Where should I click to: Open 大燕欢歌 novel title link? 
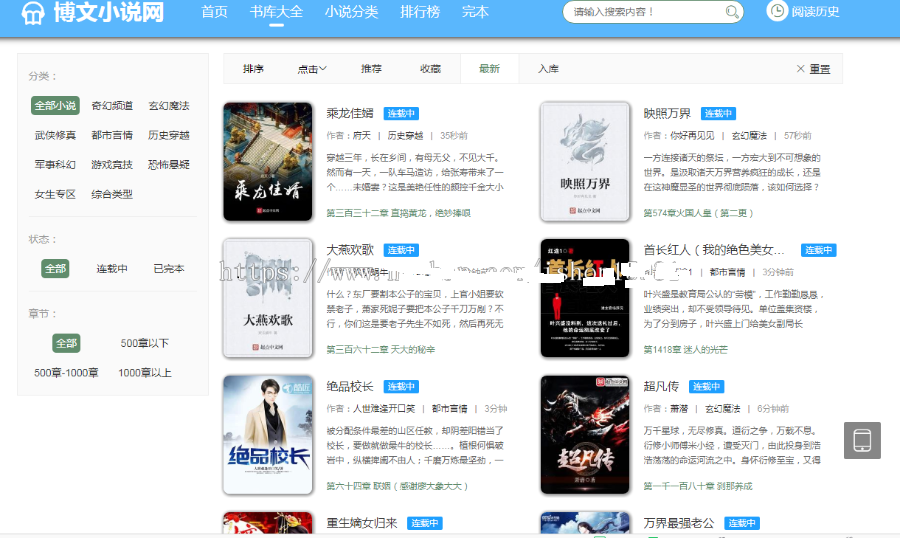(350, 250)
